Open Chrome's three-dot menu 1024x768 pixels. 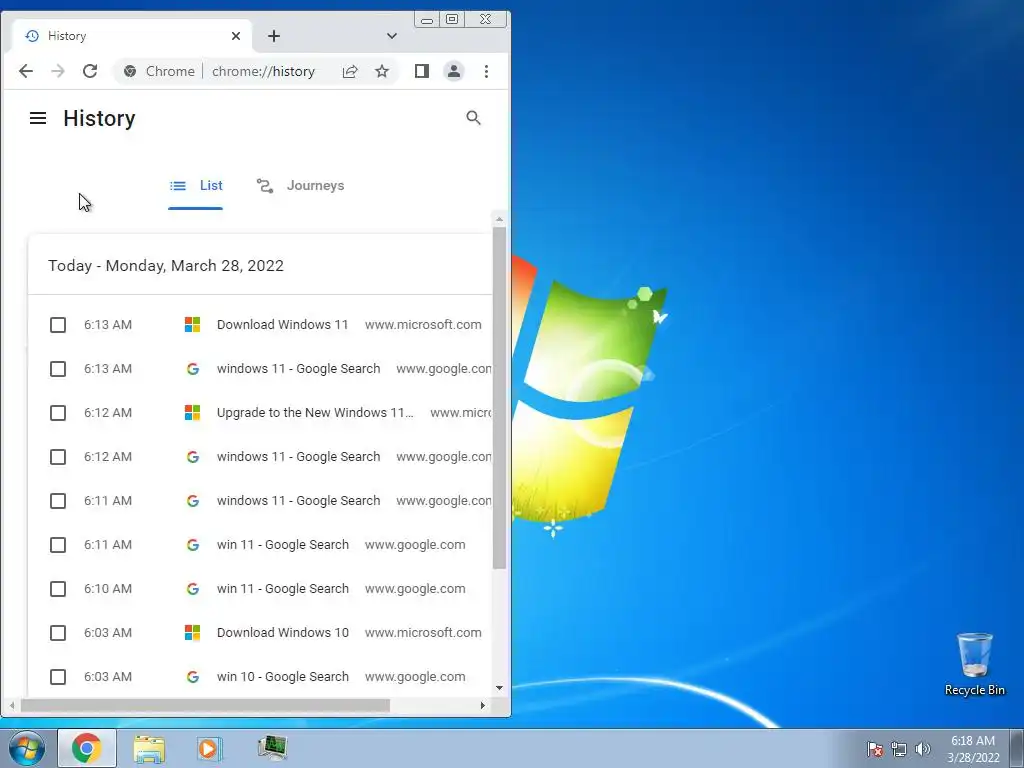[487, 71]
